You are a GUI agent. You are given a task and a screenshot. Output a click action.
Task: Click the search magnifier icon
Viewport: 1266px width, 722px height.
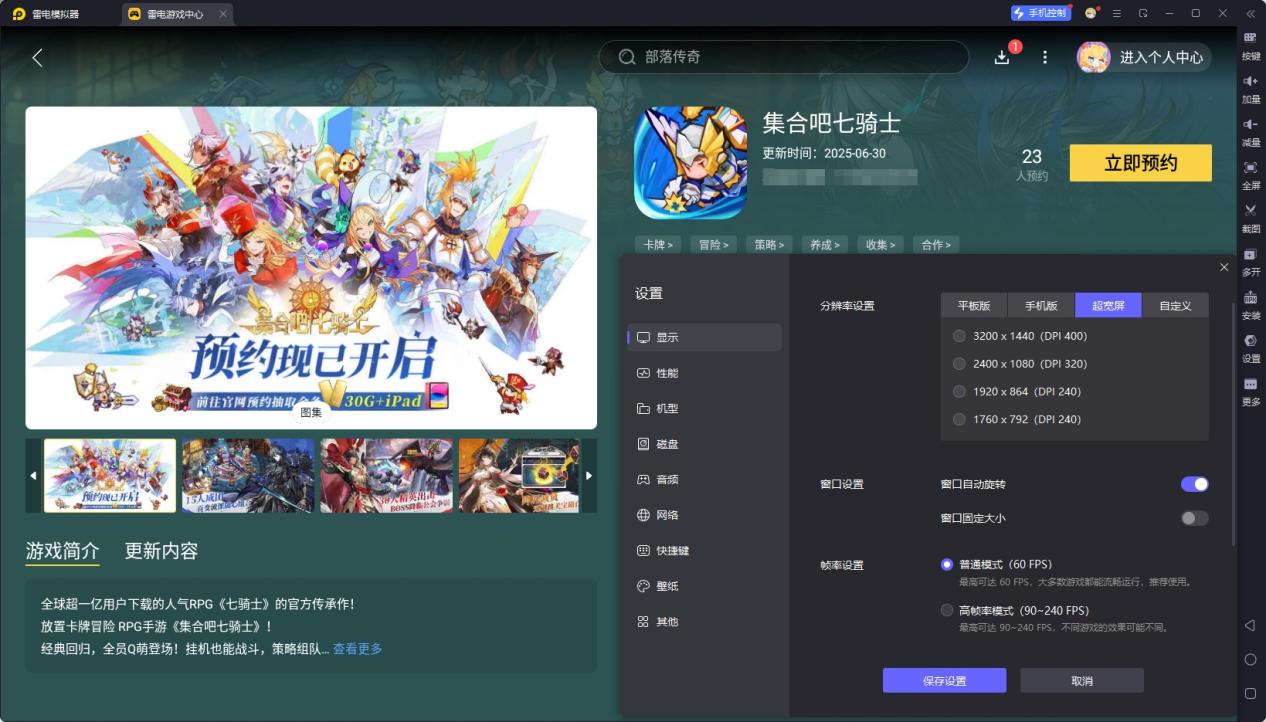pos(627,57)
